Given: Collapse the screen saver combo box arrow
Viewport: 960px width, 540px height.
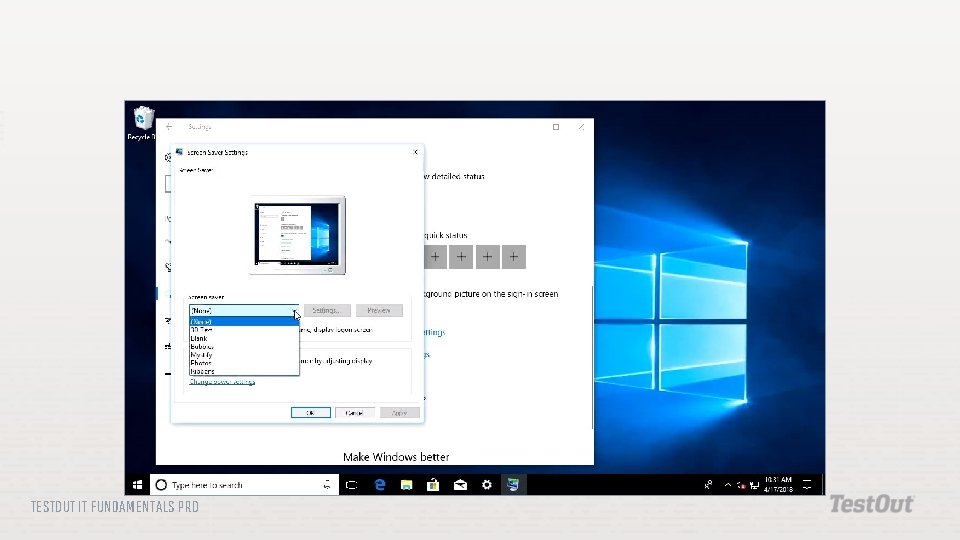Looking at the screenshot, I should [295, 311].
